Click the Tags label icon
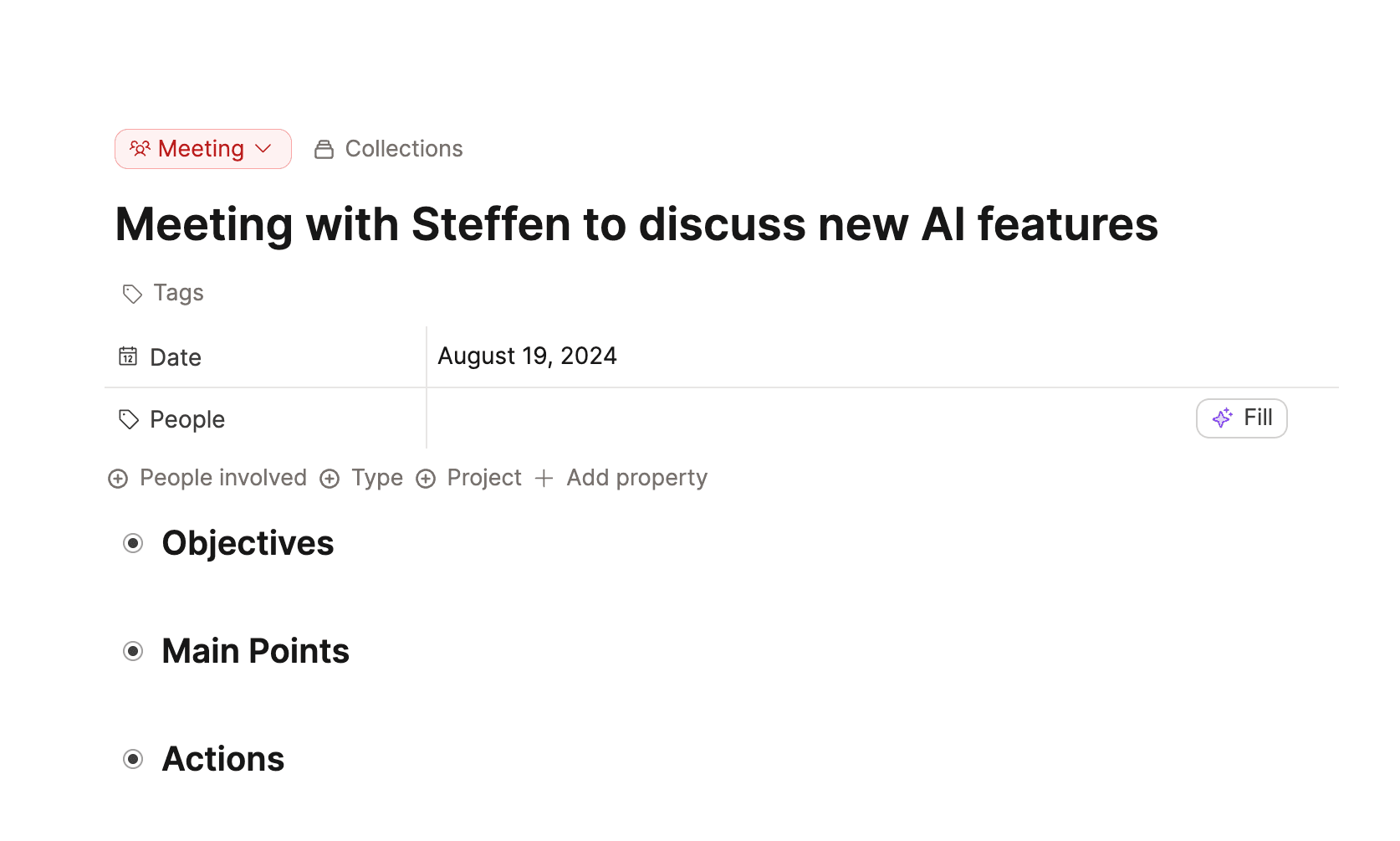1400x841 pixels. [132, 294]
